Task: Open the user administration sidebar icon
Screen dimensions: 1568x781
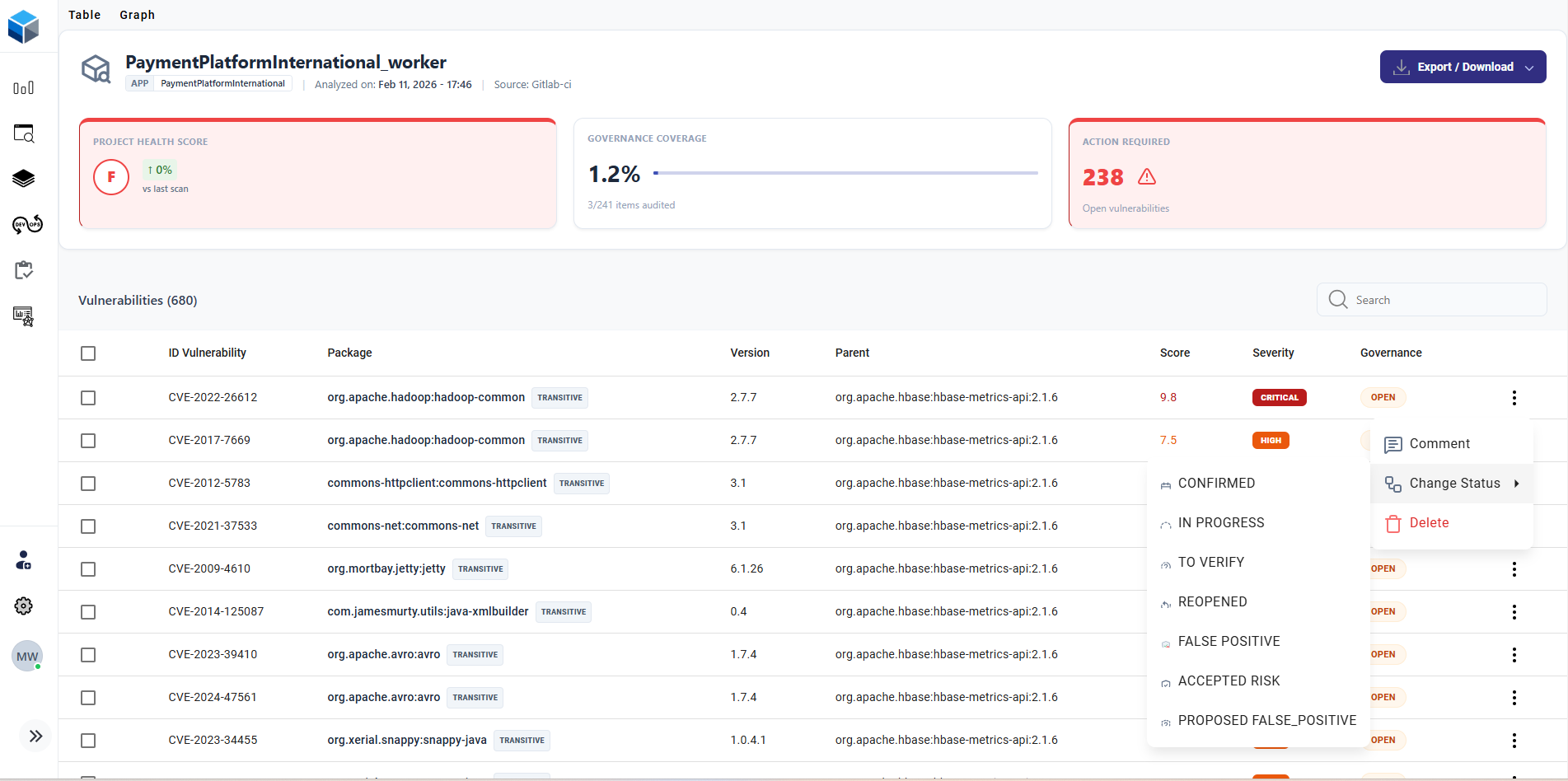Action: pos(23,561)
